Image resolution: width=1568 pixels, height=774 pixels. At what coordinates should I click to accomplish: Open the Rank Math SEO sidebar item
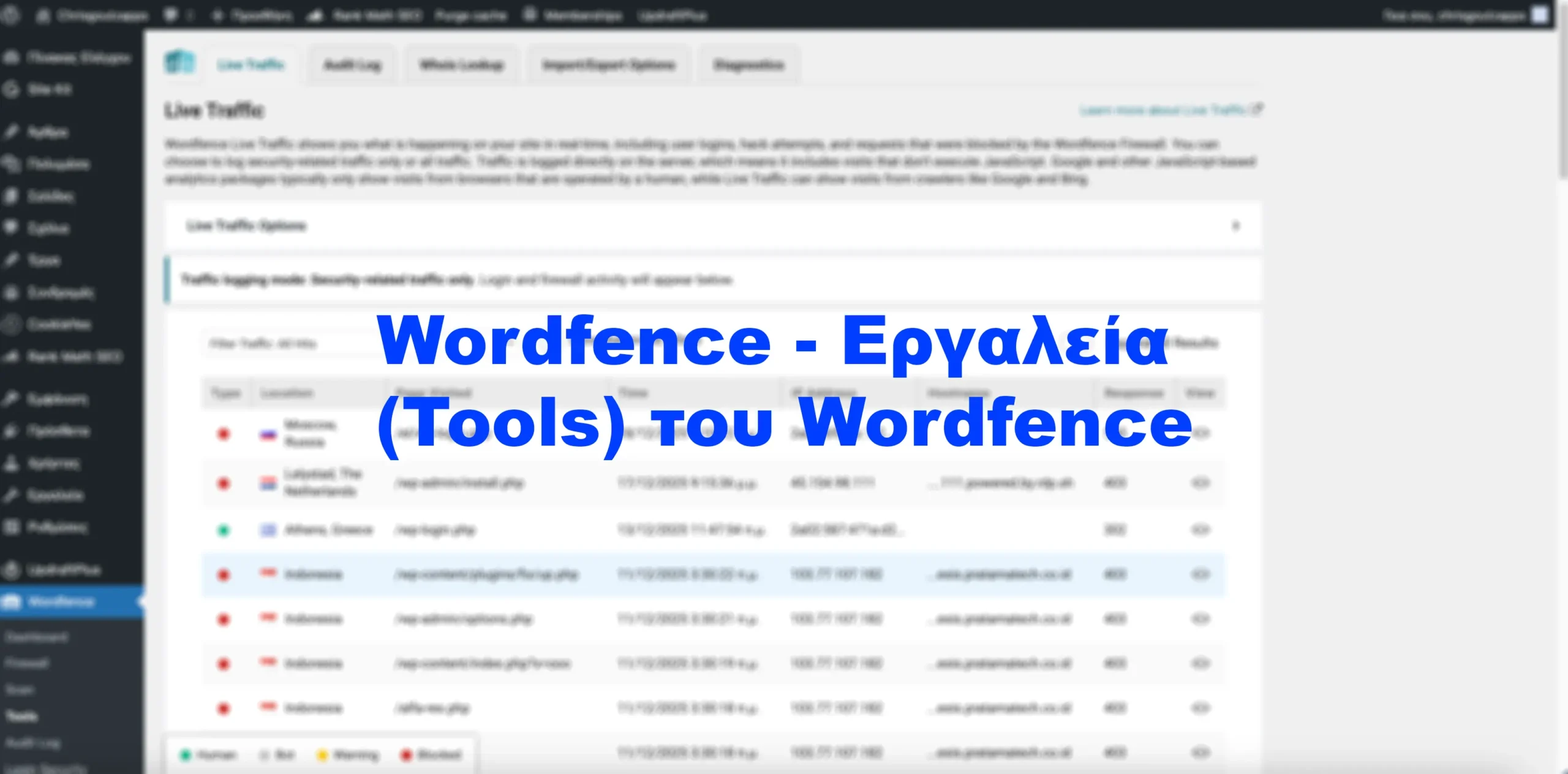72,357
